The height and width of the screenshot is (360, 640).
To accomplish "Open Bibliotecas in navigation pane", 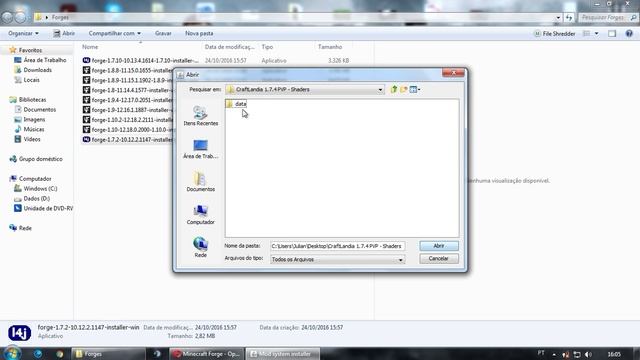I will tap(28, 100).
